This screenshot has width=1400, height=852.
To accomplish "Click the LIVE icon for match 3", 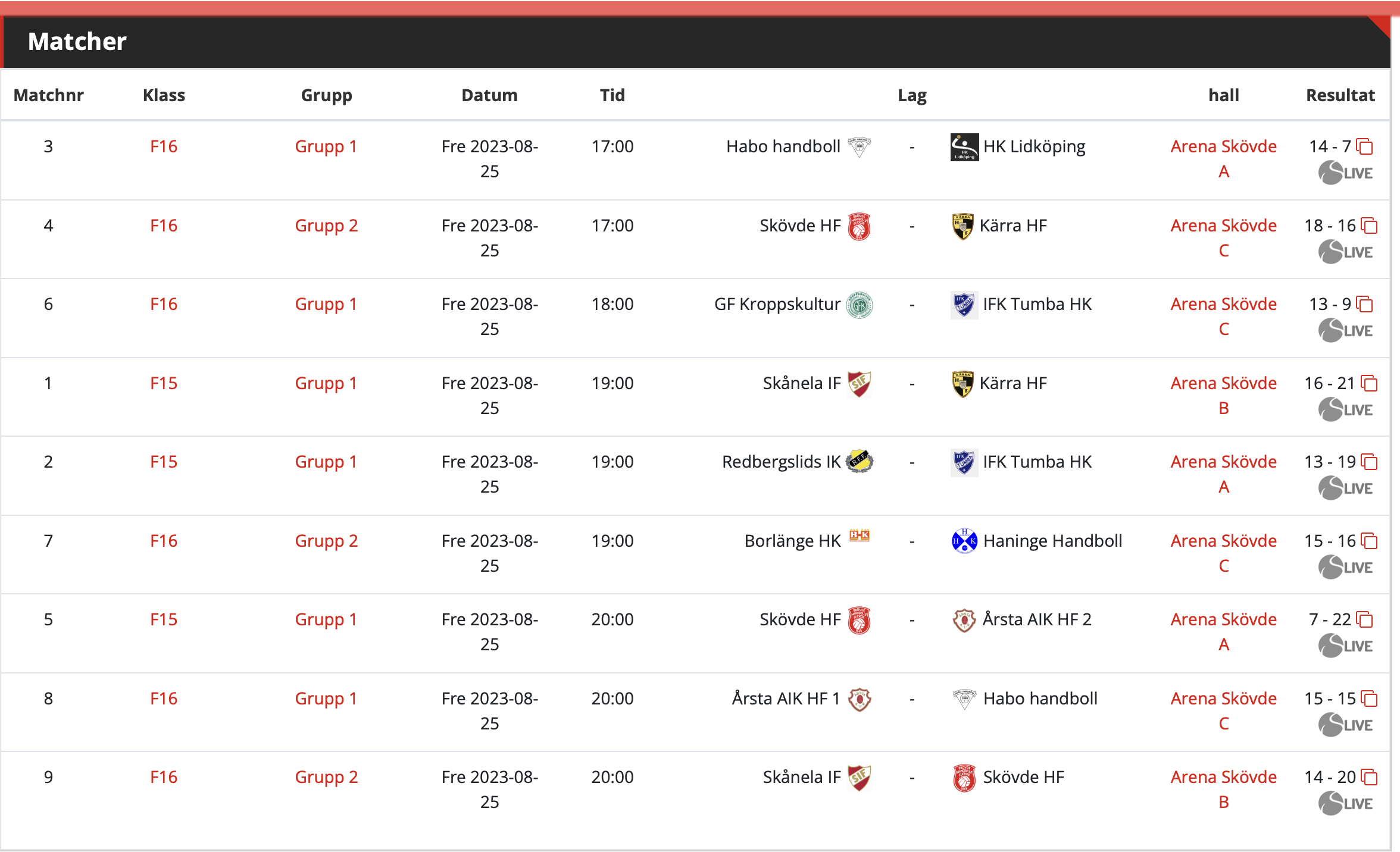I will [1345, 173].
